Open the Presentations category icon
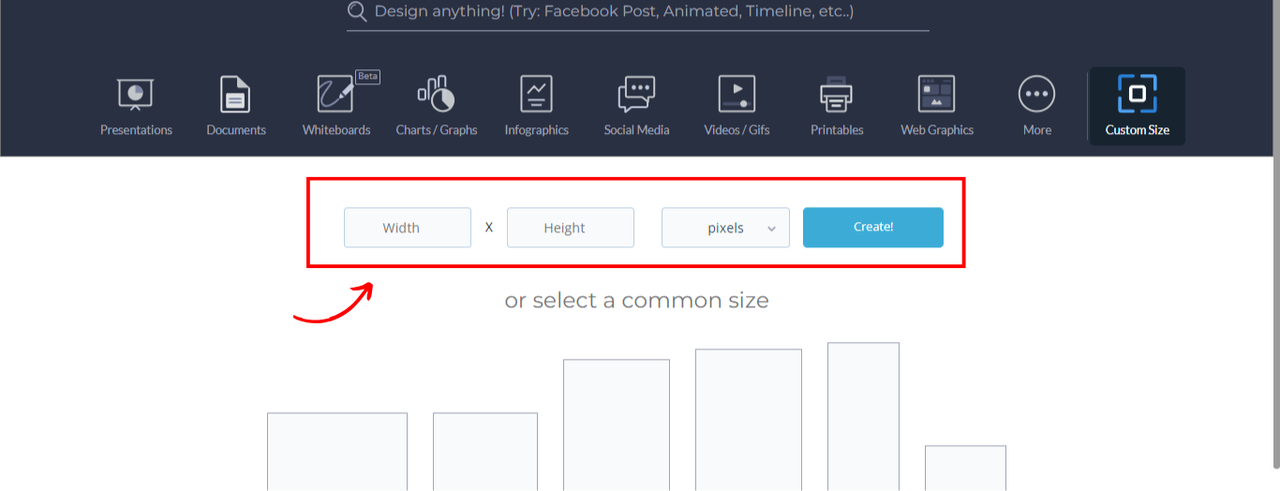Image resolution: width=1280 pixels, height=491 pixels. (136, 95)
